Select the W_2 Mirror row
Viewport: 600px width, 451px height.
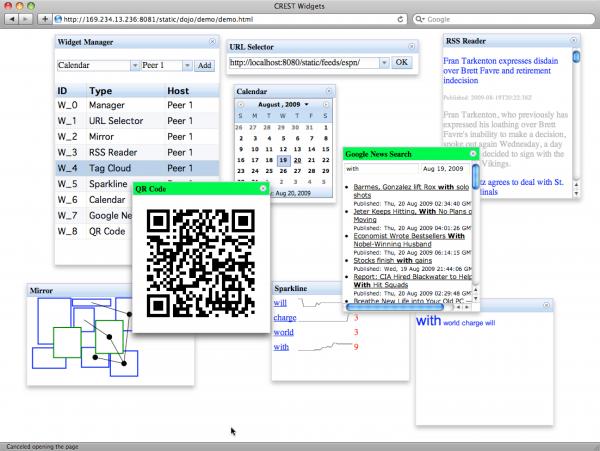click(137, 137)
